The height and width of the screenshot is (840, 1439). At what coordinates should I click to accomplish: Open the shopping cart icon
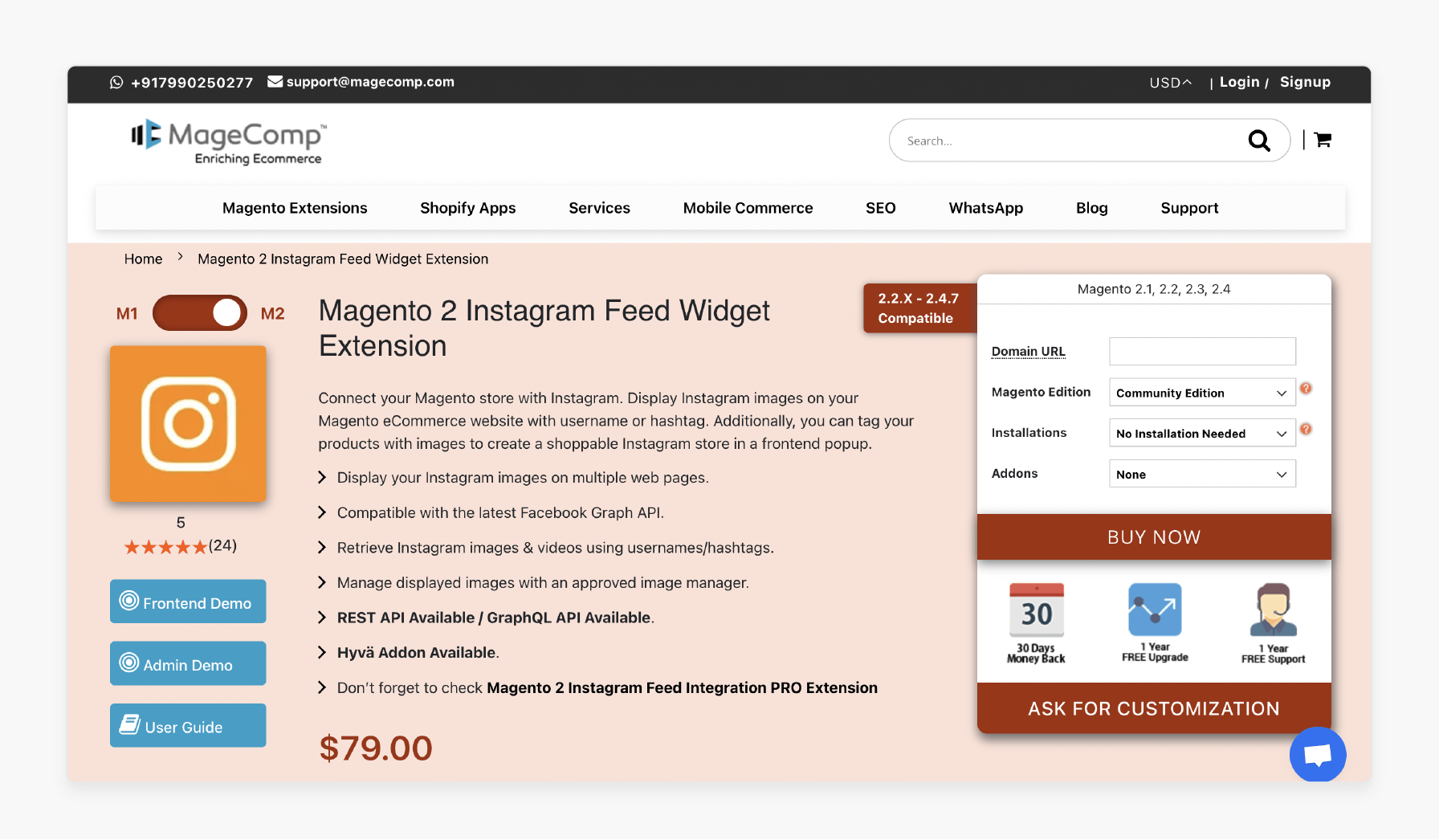point(1323,140)
